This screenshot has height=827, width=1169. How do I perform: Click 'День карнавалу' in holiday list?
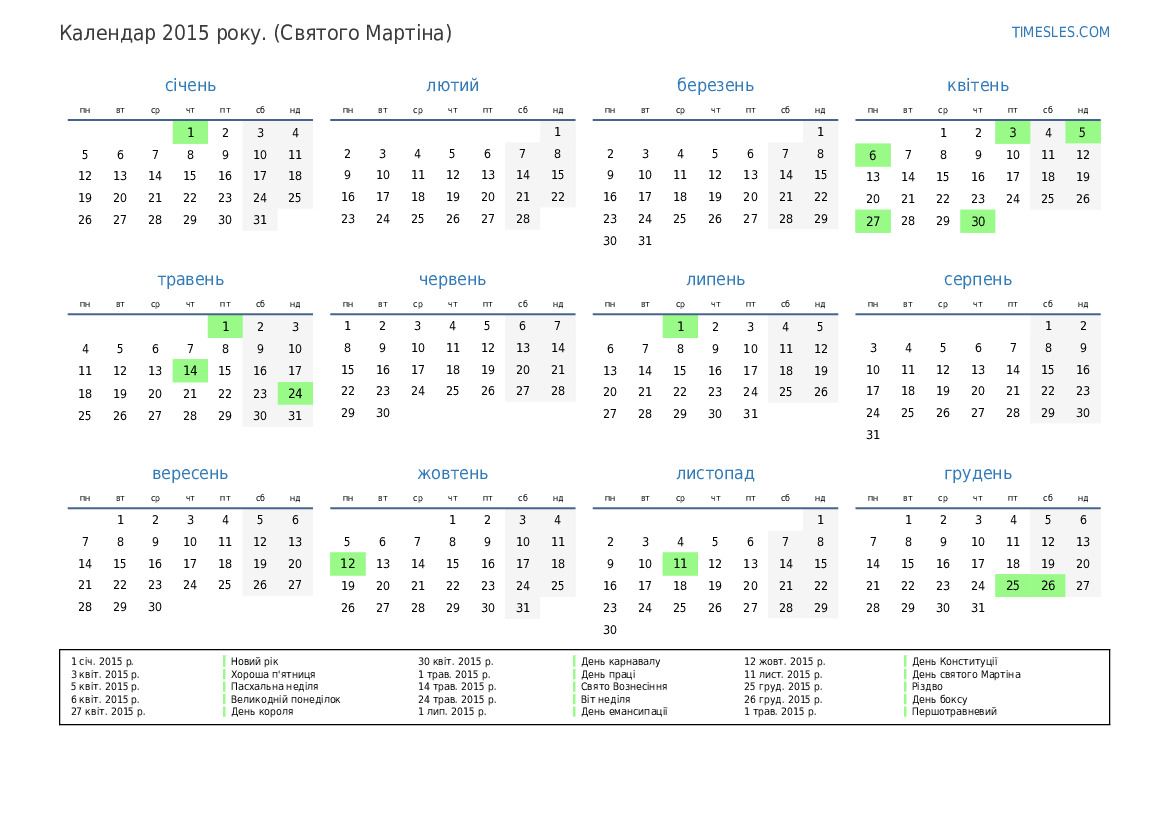tap(620, 662)
